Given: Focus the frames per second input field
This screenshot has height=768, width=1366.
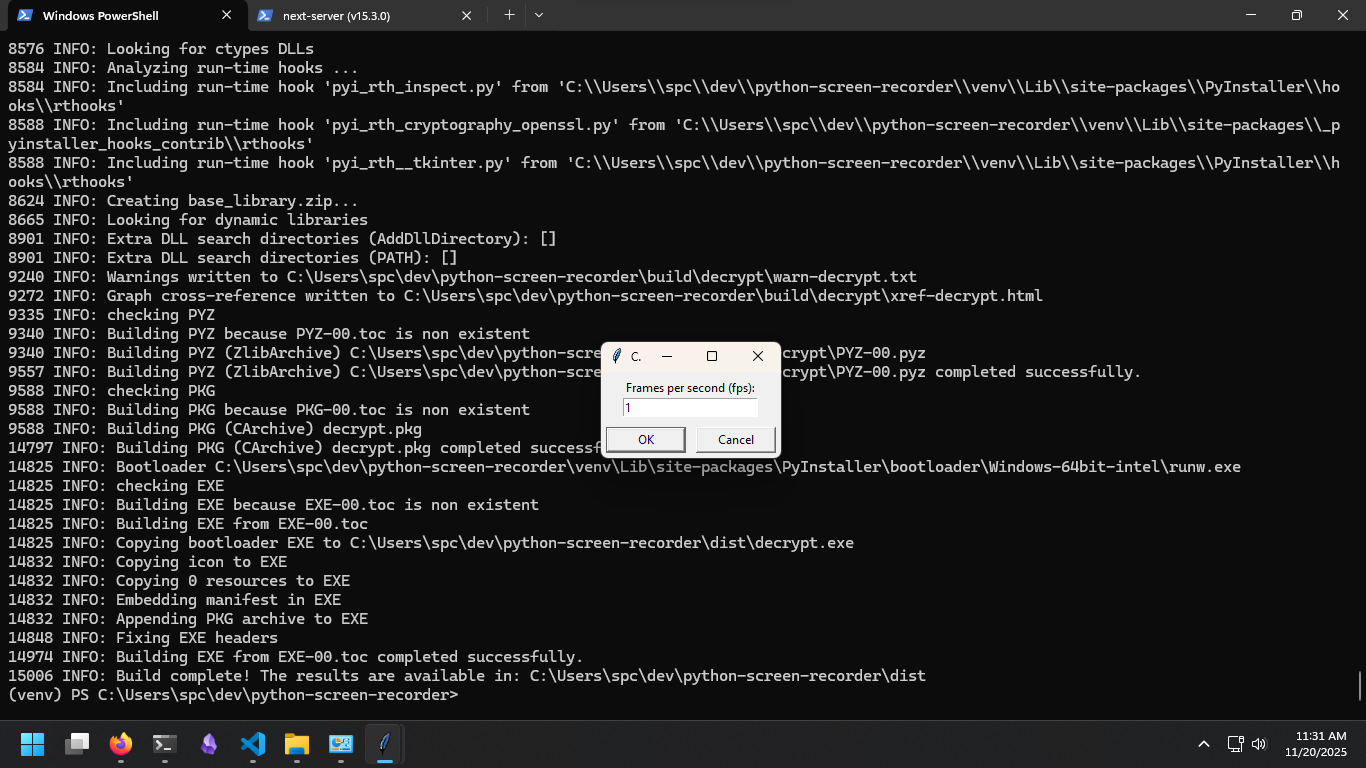Looking at the screenshot, I should [x=689, y=407].
